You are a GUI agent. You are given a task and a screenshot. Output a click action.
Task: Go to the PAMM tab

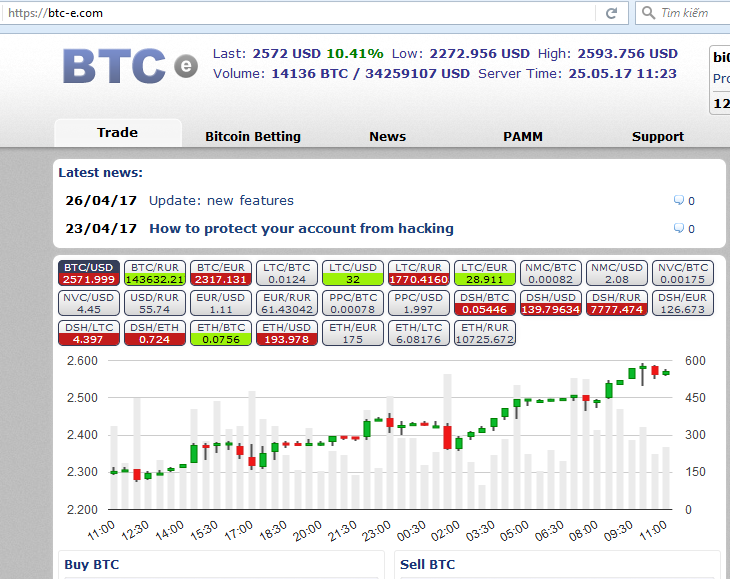click(523, 136)
